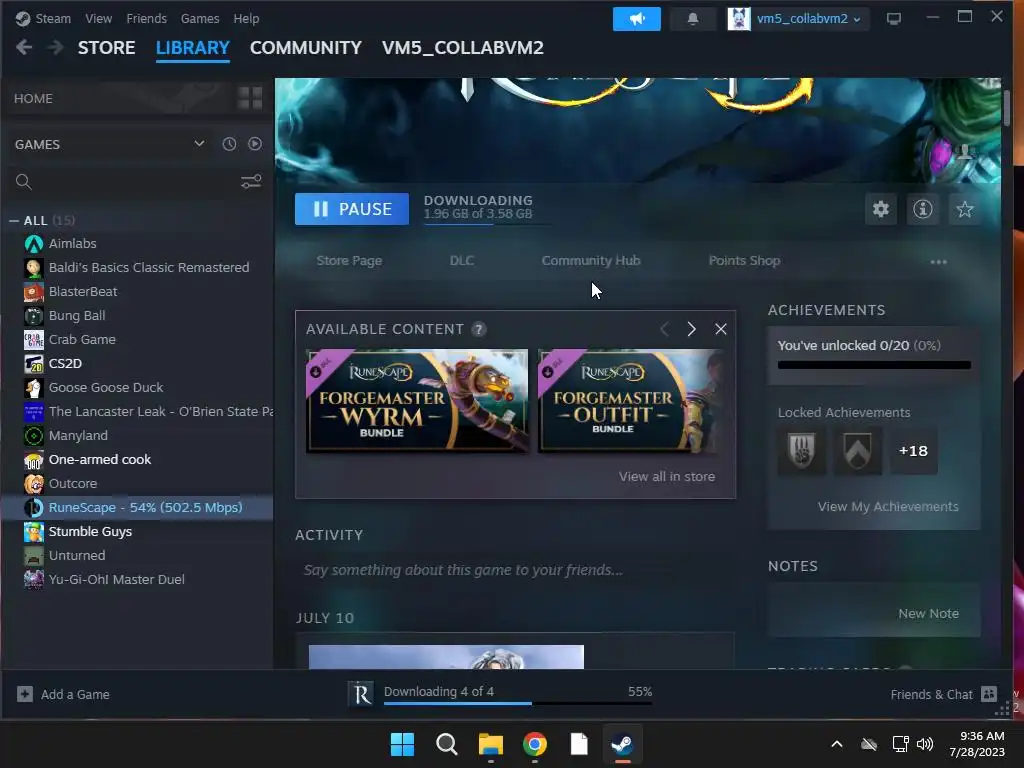Image resolution: width=1024 pixels, height=768 pixels.
Task: Show previous available content arrow
Action: (x=665, y=329)
